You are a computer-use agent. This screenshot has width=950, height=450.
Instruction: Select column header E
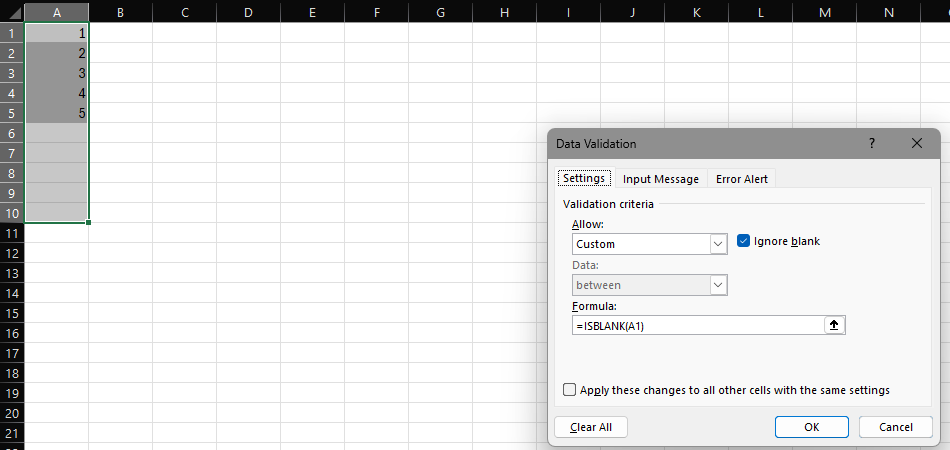coord(313,12)
